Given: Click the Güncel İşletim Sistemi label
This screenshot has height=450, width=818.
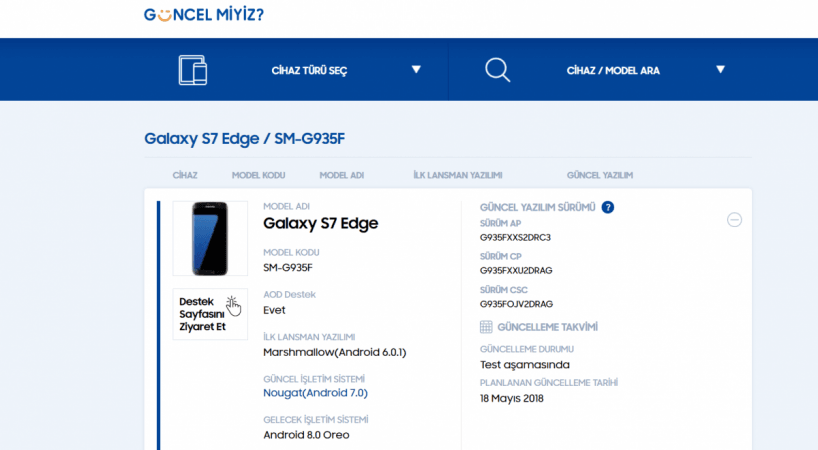Looking at the screenshot, I should coord(314,379).
